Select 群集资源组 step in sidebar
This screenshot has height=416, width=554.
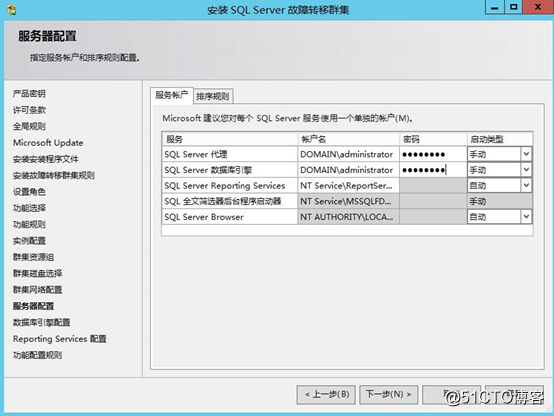(34, 257)
